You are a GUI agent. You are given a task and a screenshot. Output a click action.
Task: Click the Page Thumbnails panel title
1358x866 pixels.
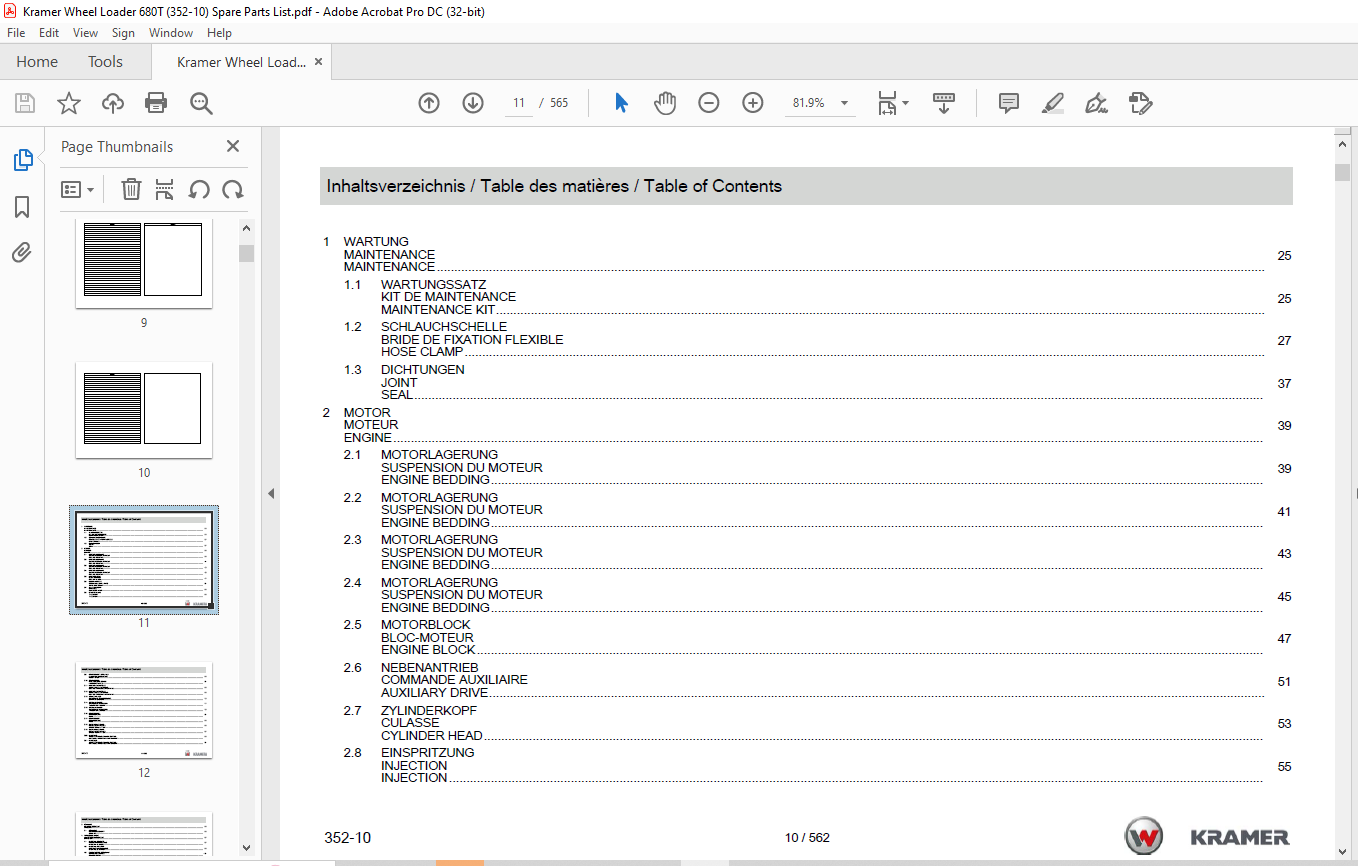click(117, 146)
